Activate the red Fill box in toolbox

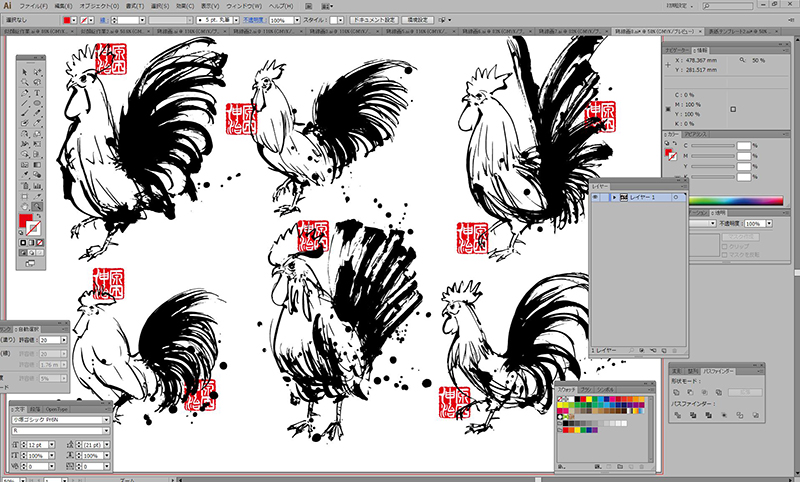coord(24,220)
